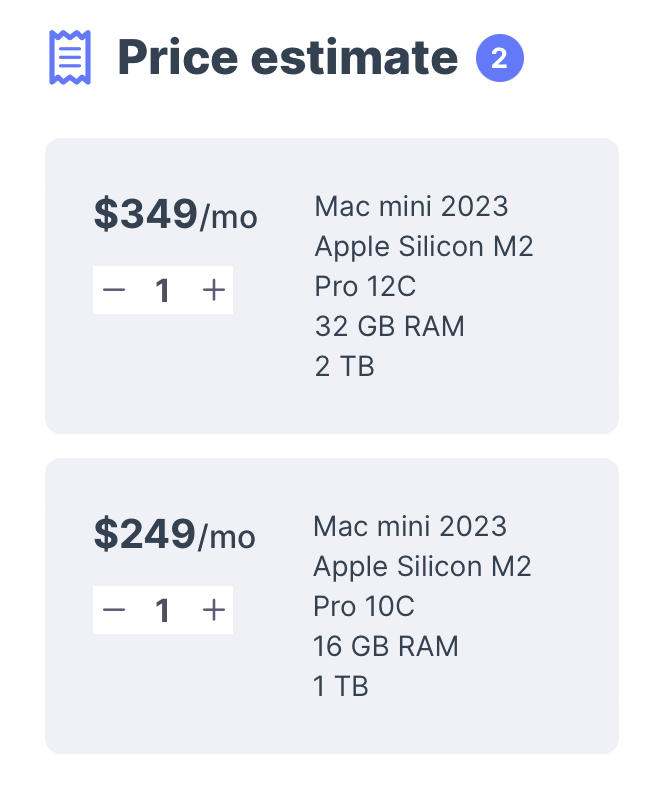Increase quantity of the $349/mo Mac mini

214,290
